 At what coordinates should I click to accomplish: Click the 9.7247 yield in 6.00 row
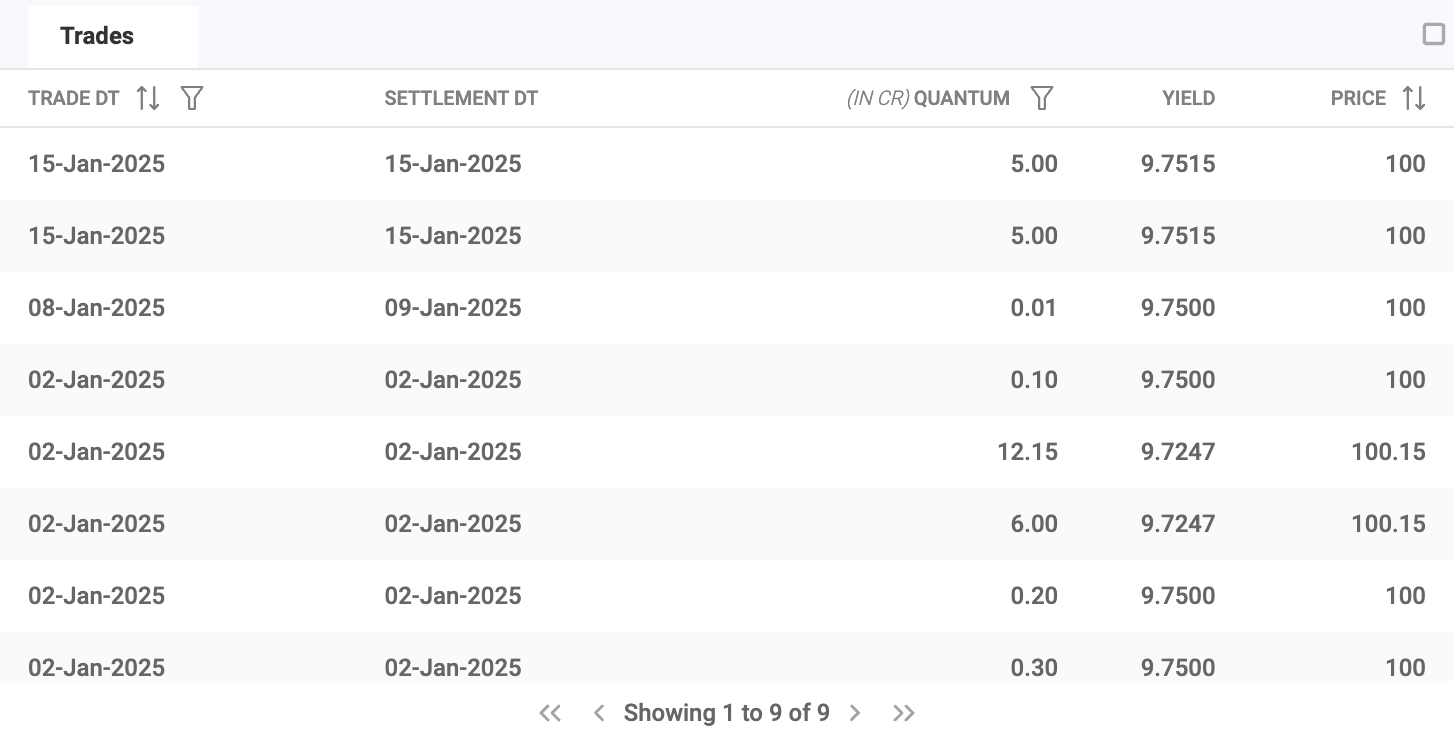pyautogui.click(x=1178, y=524)
